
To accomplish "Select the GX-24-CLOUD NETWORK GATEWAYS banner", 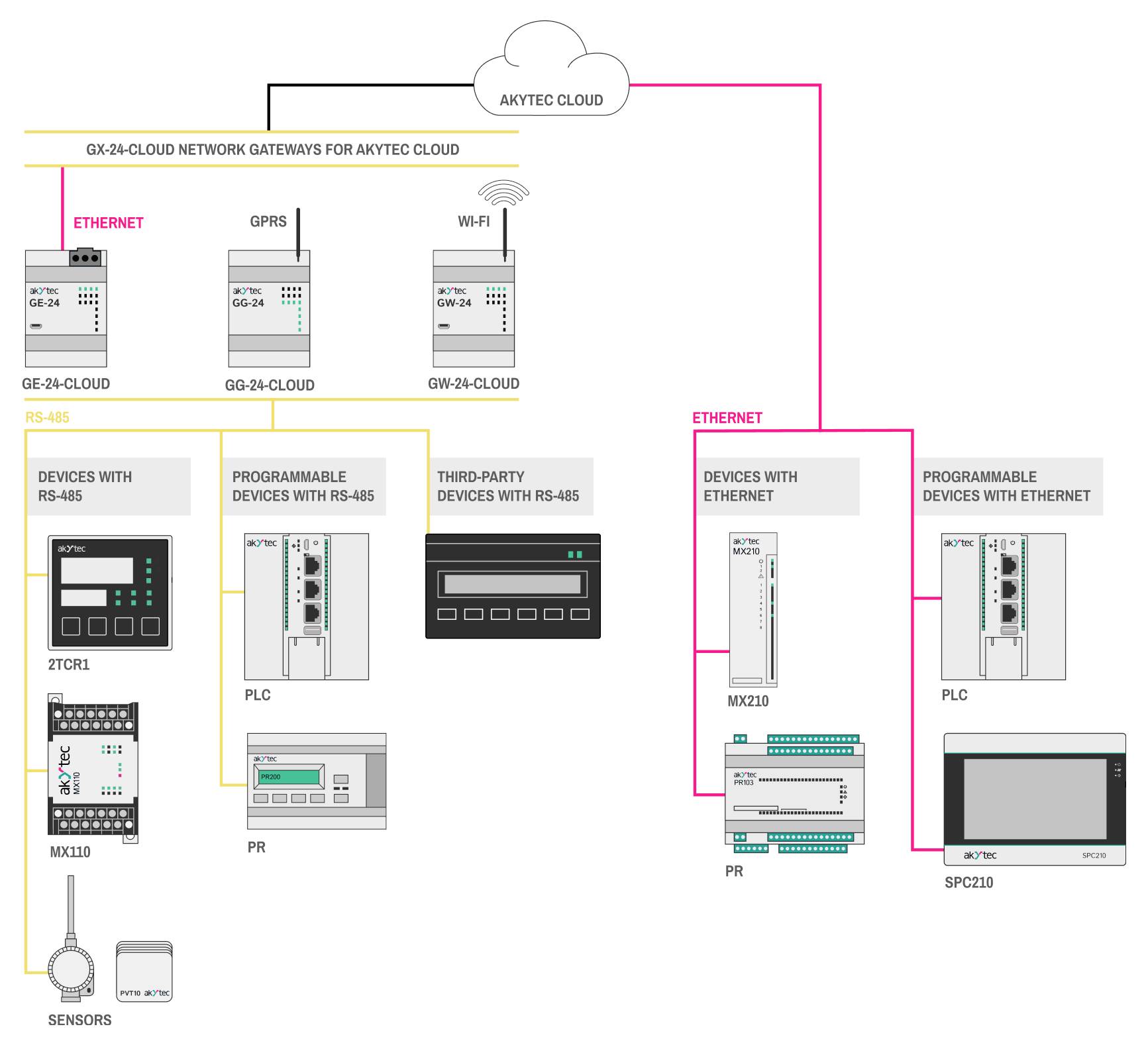I will [272, 150].
